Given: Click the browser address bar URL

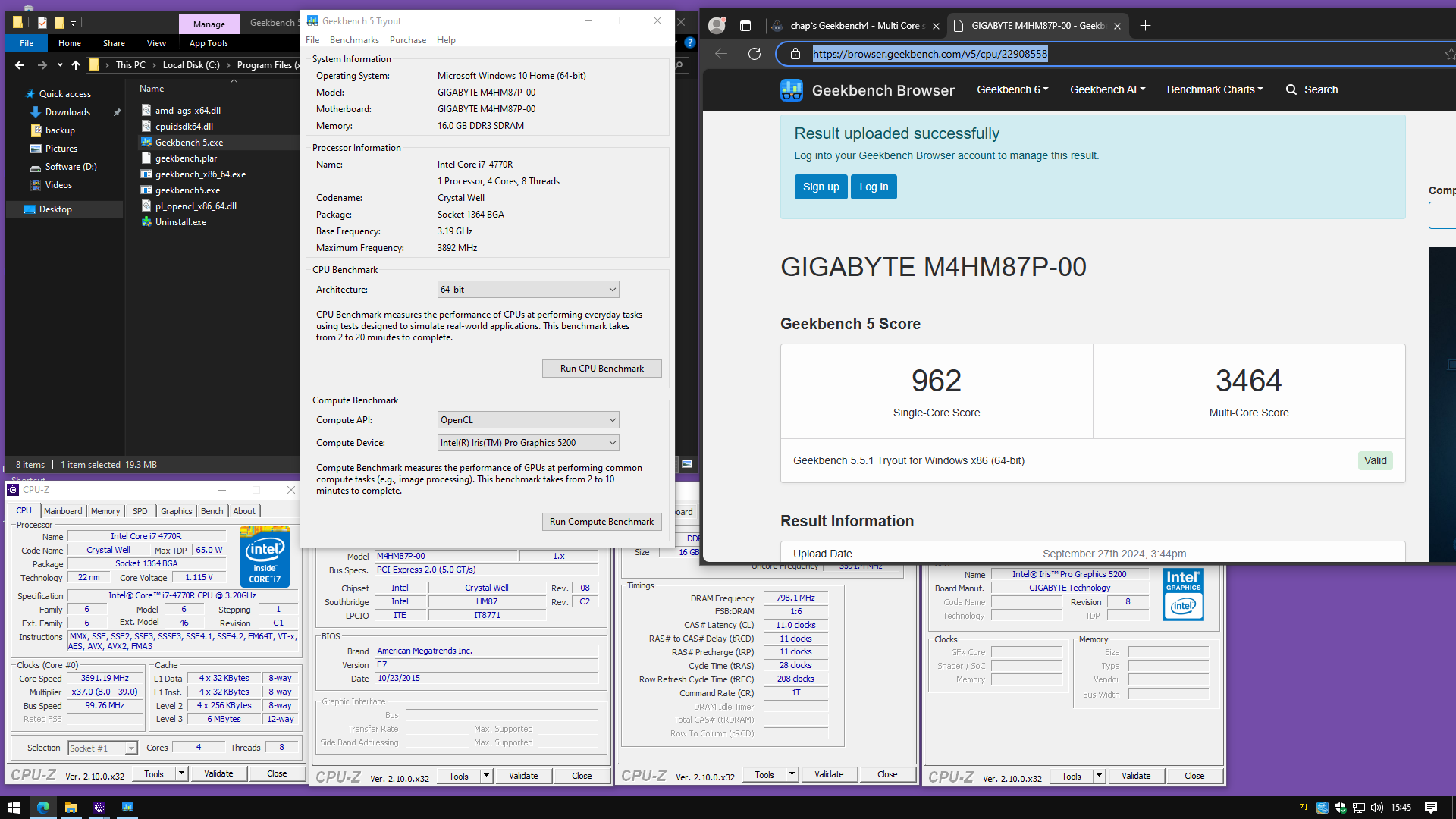Looking at the screenshot, I should (930, 54).
